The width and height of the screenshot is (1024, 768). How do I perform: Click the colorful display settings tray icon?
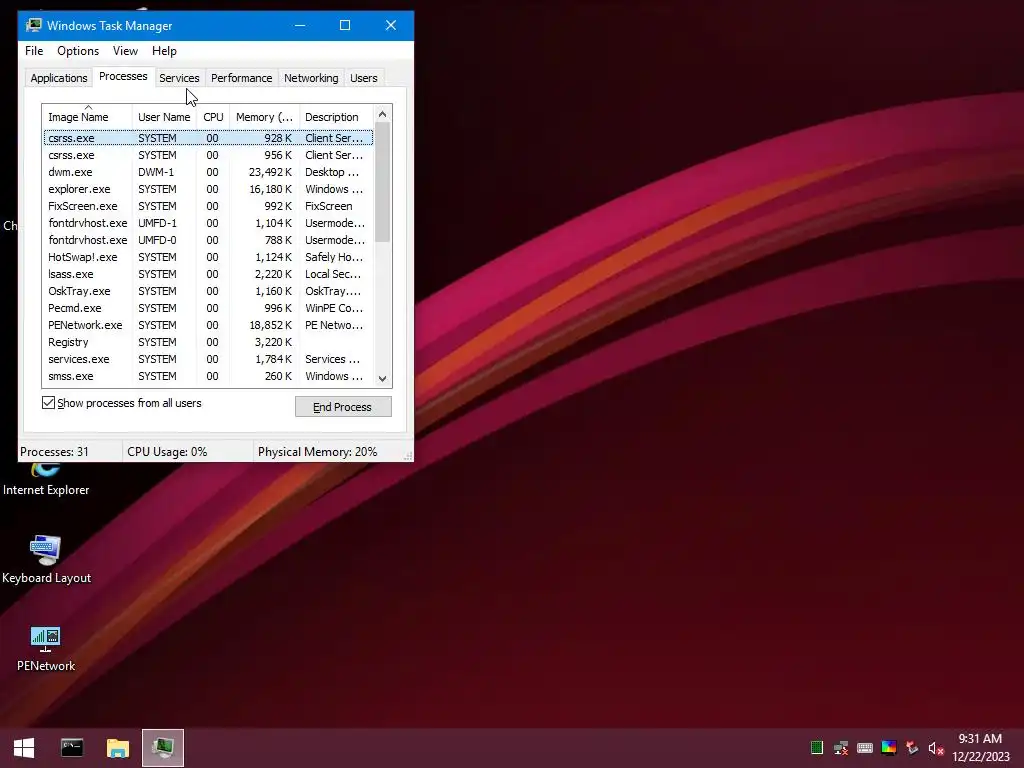coord(889,748)
